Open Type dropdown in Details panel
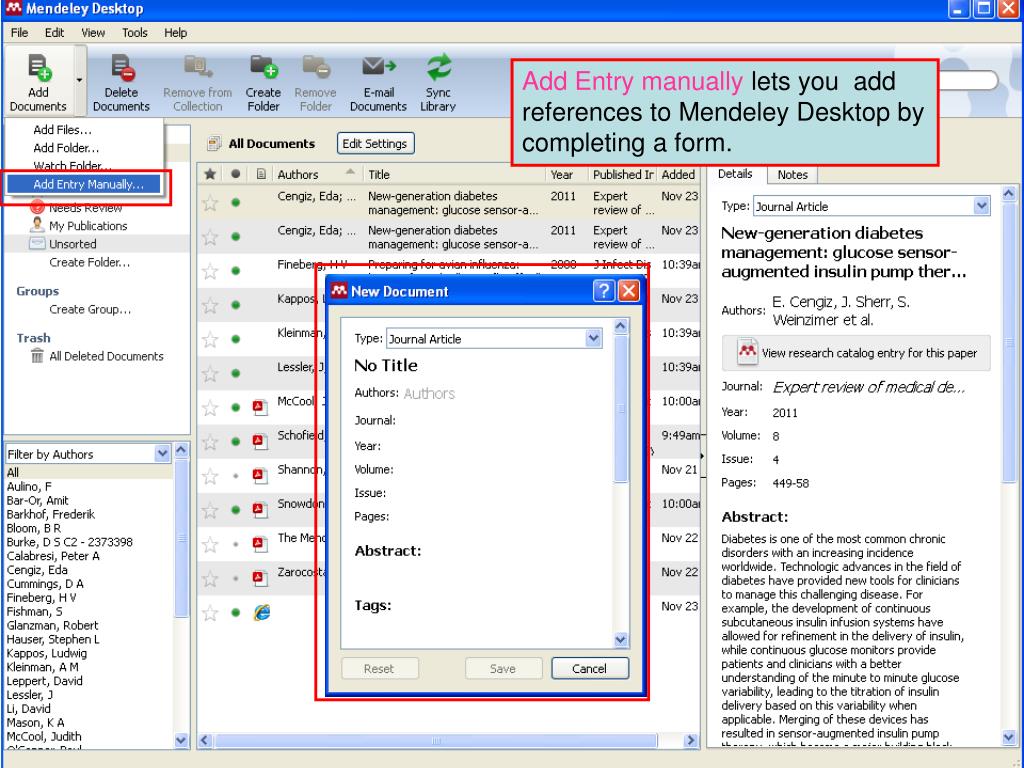 click(x=982, y=206)
